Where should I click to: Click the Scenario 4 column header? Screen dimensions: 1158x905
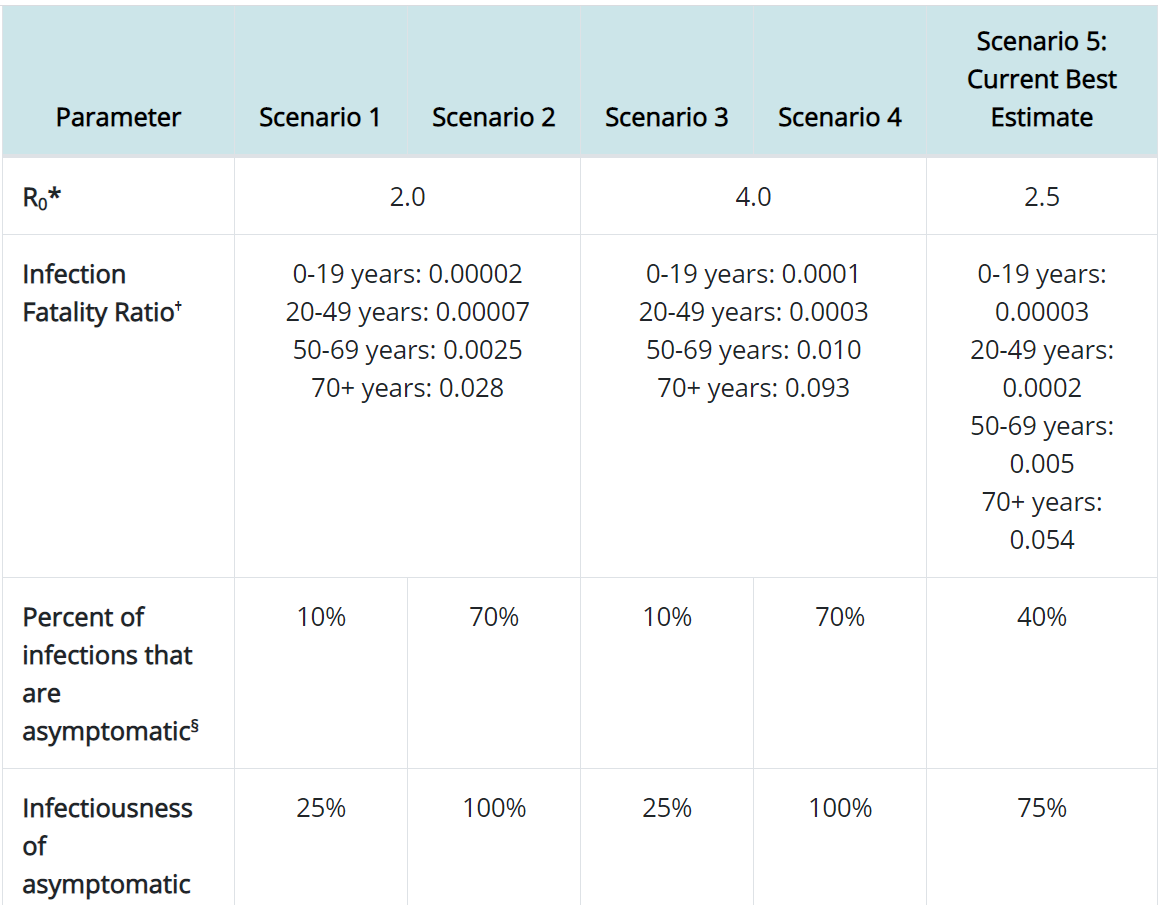click(x=839, y=117)
